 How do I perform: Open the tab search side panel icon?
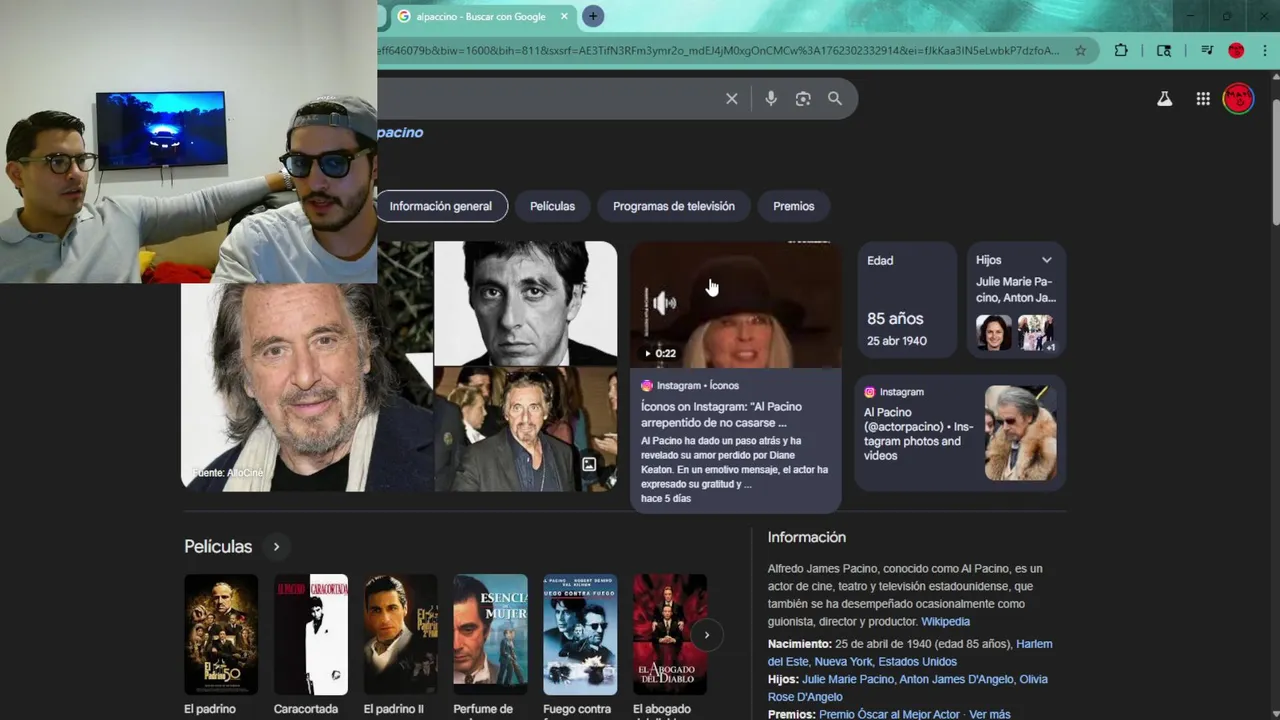(1164, 50)
